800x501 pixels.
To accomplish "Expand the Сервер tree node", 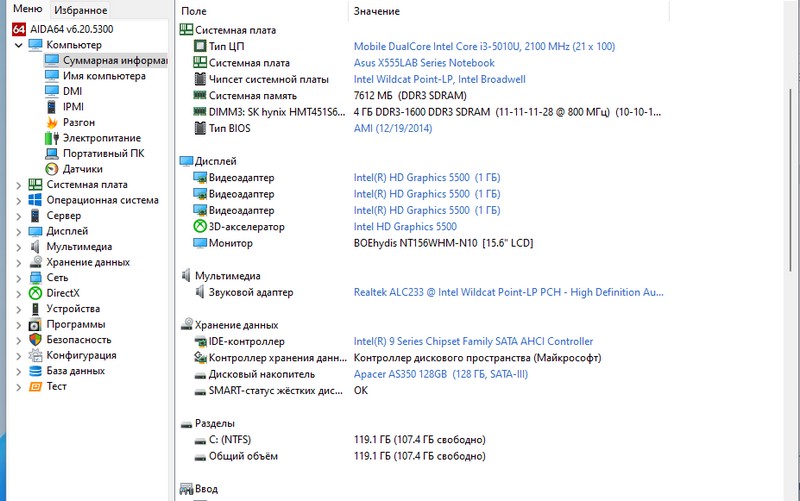I will pos(18,216).
